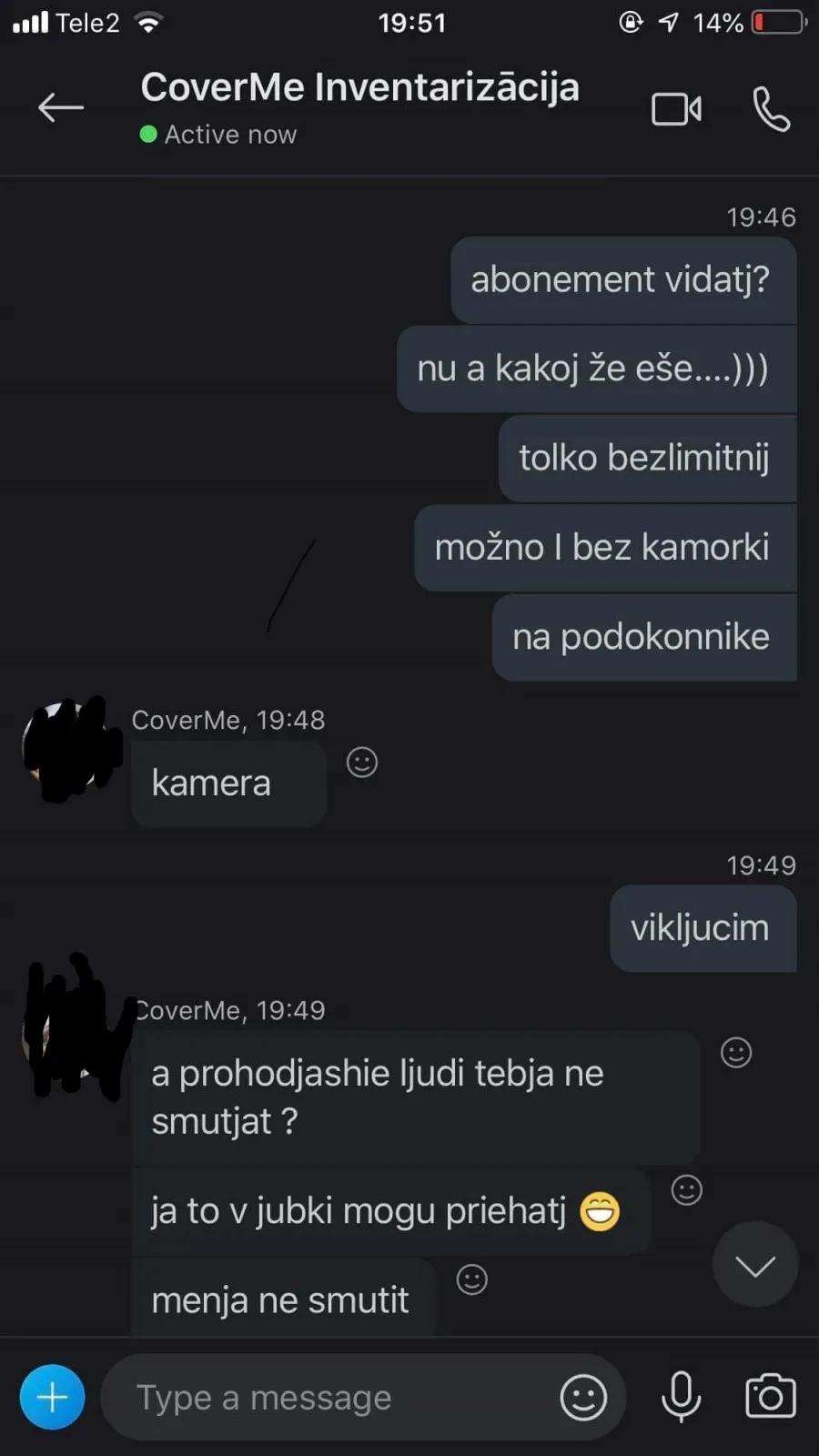
Task: React to the "kamera" message
Action: pyautogui.click(x=362, y=762)
